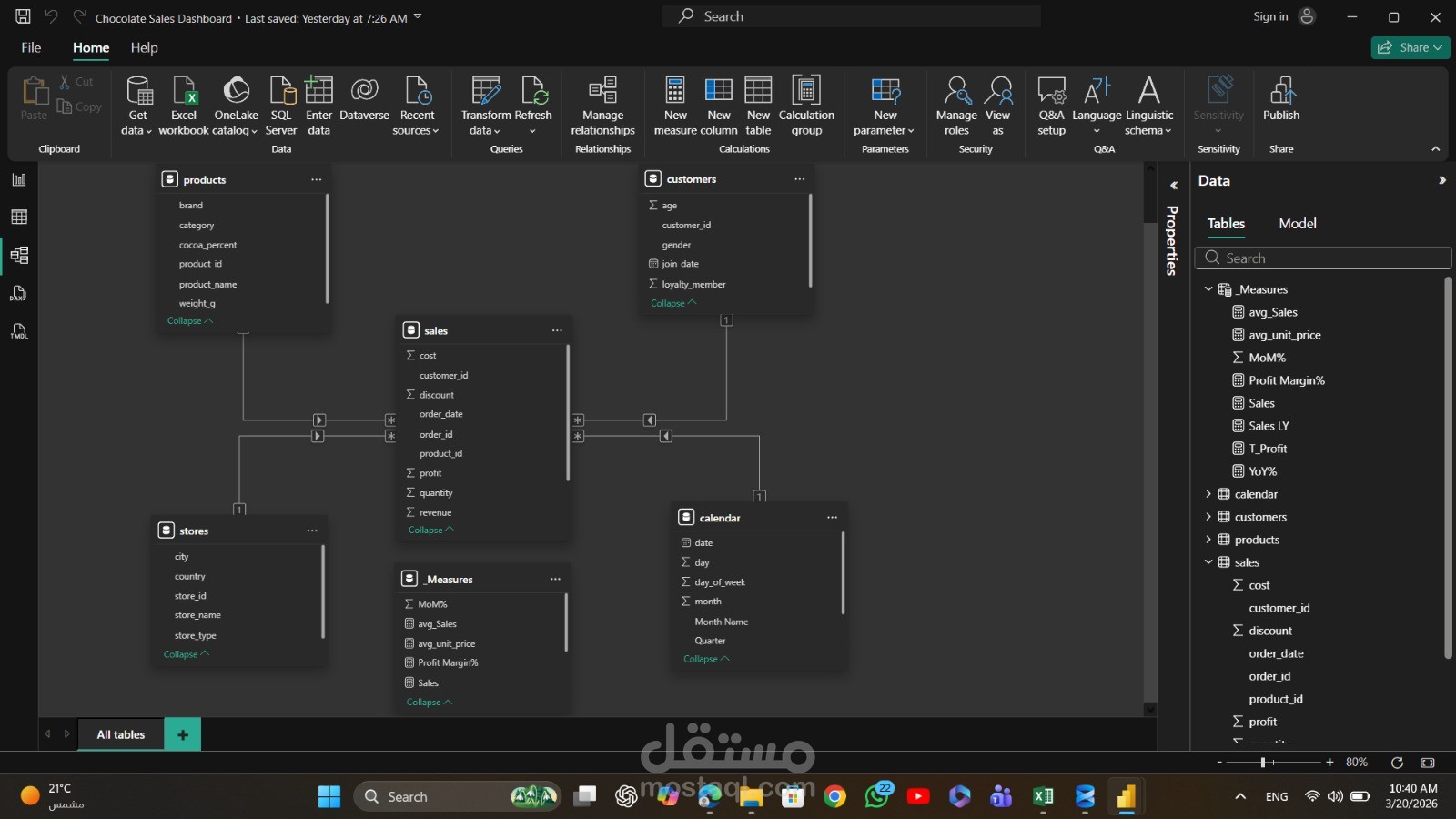Viewport: 1456px width, 819px height.
Task: Open Table view from left sidebar
Action: [19, 217]
